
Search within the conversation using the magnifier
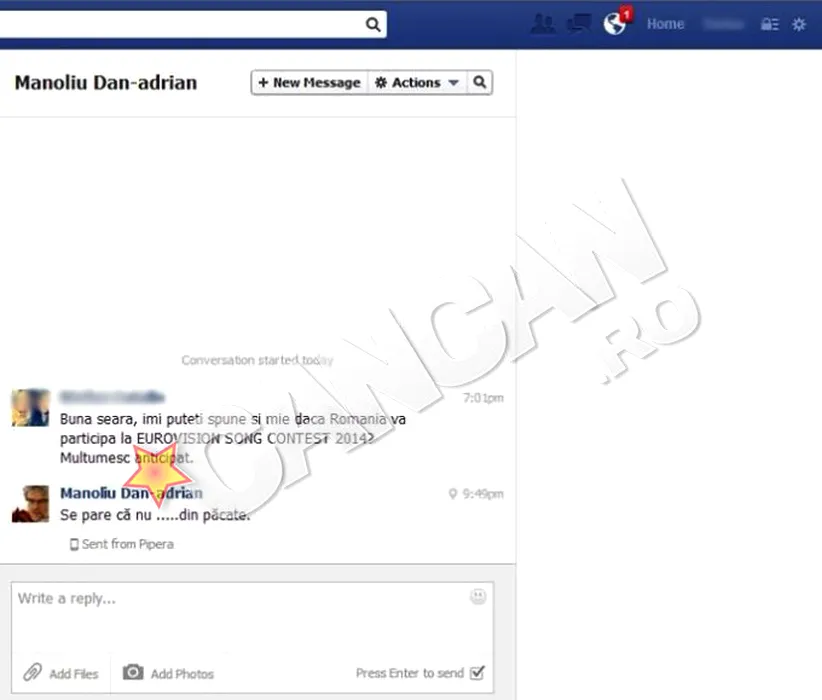(480, 83)
